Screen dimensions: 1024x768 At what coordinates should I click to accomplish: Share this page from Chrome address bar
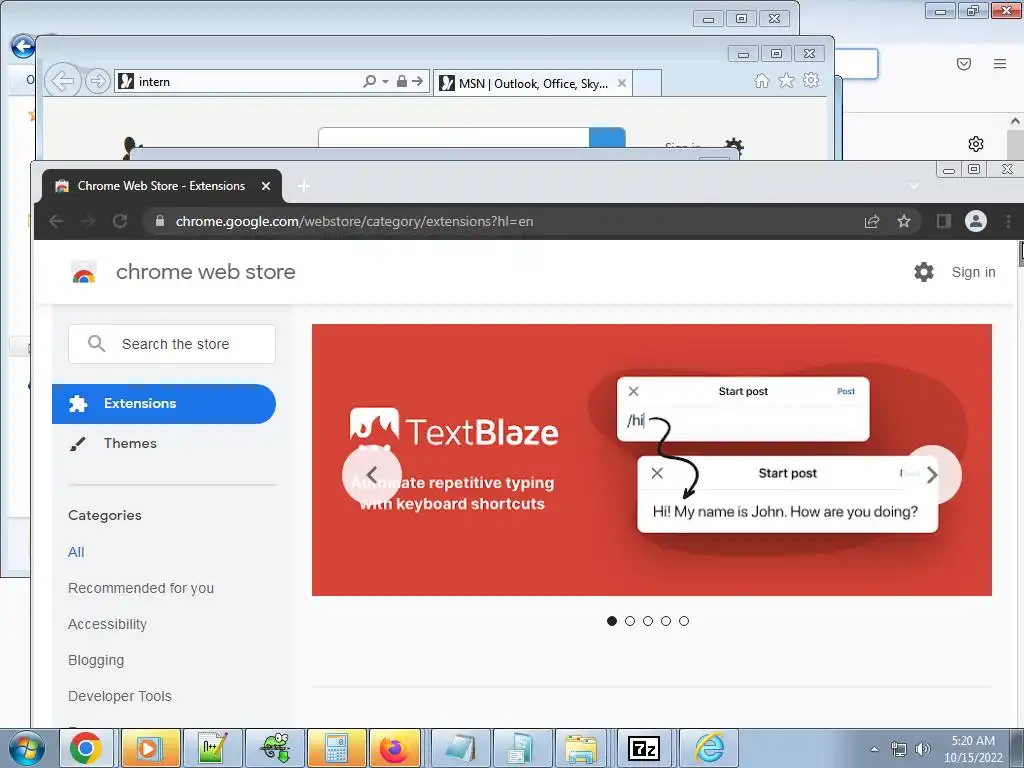coord(872,221)
